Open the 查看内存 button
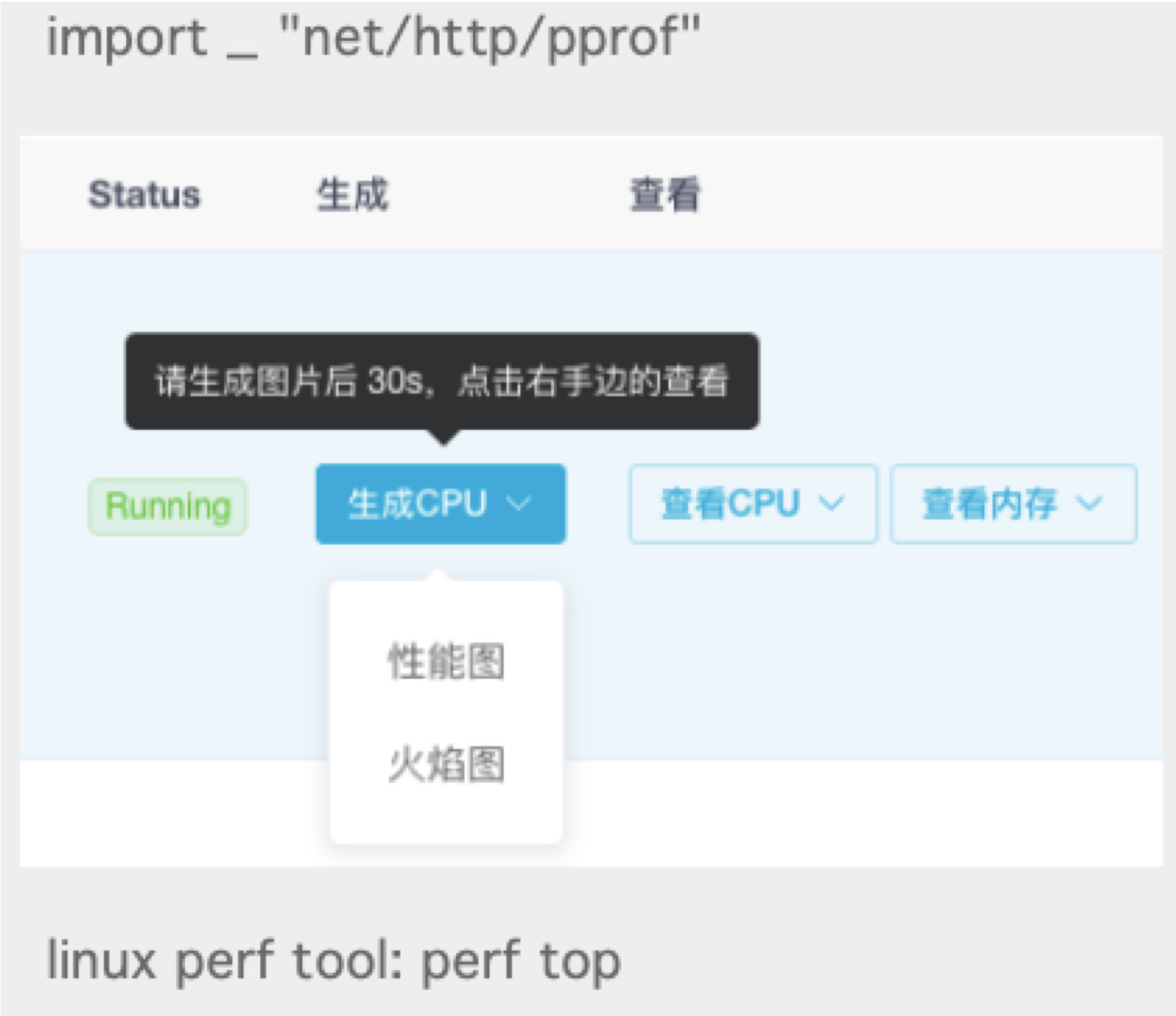The height and width of the screenshot is (1016, 1176). (1013, 503)
